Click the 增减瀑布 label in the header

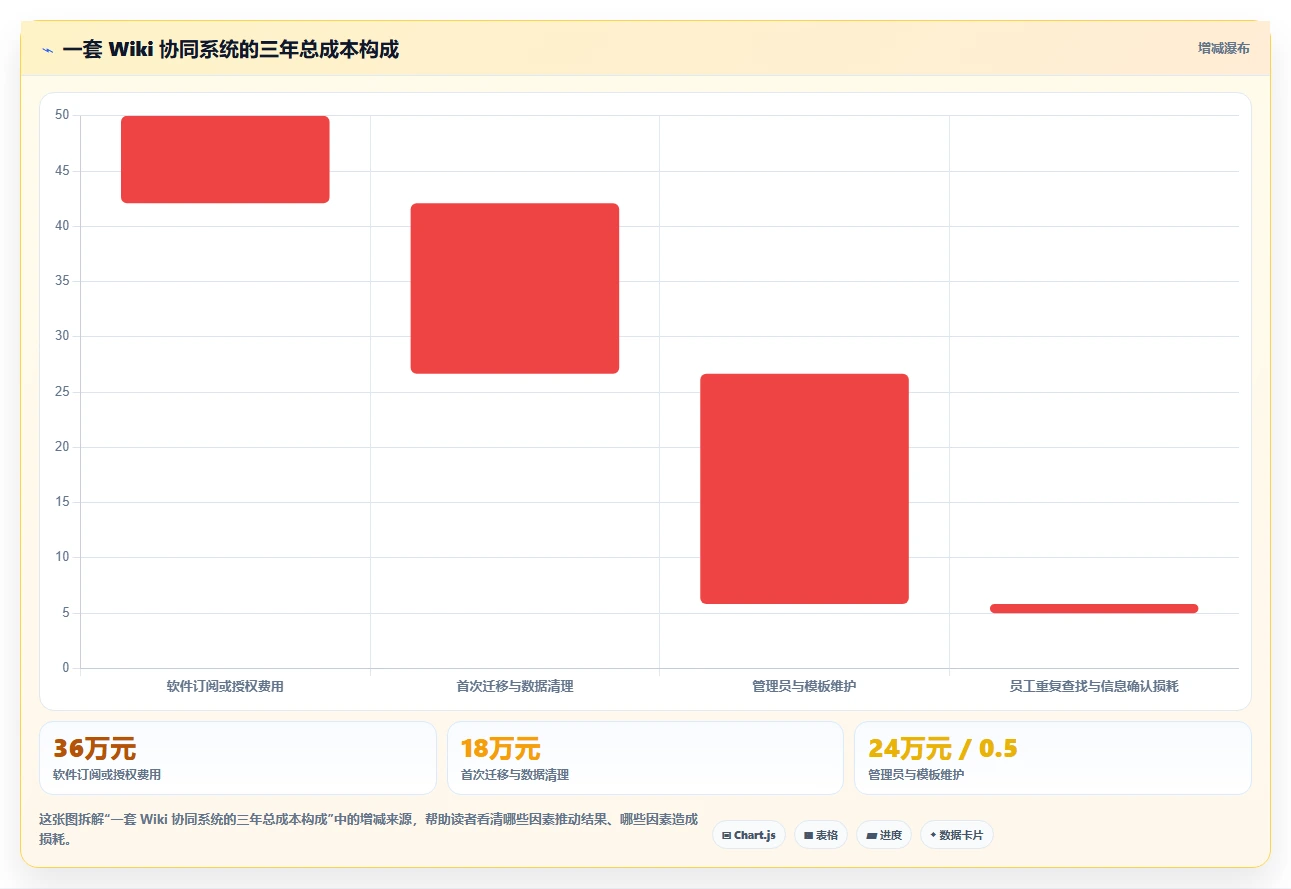1223,48
